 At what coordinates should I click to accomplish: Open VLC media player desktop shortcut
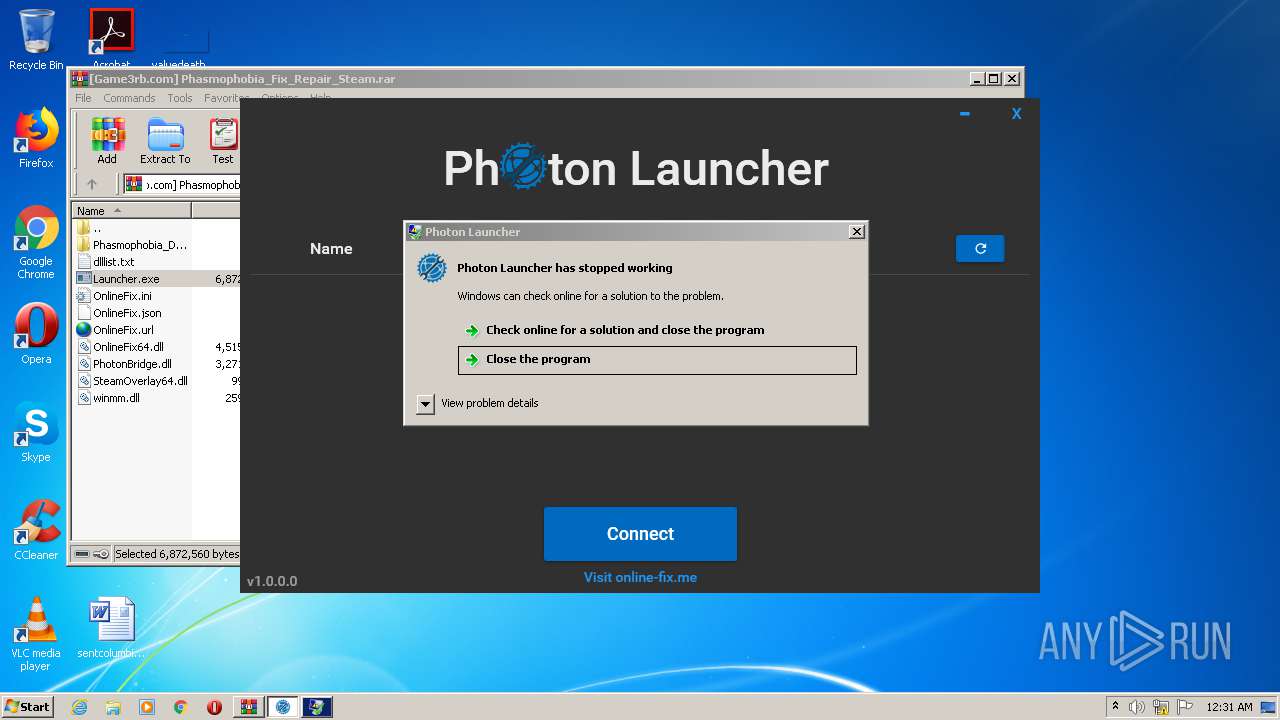pyautogui.click(x=36, y=634)
